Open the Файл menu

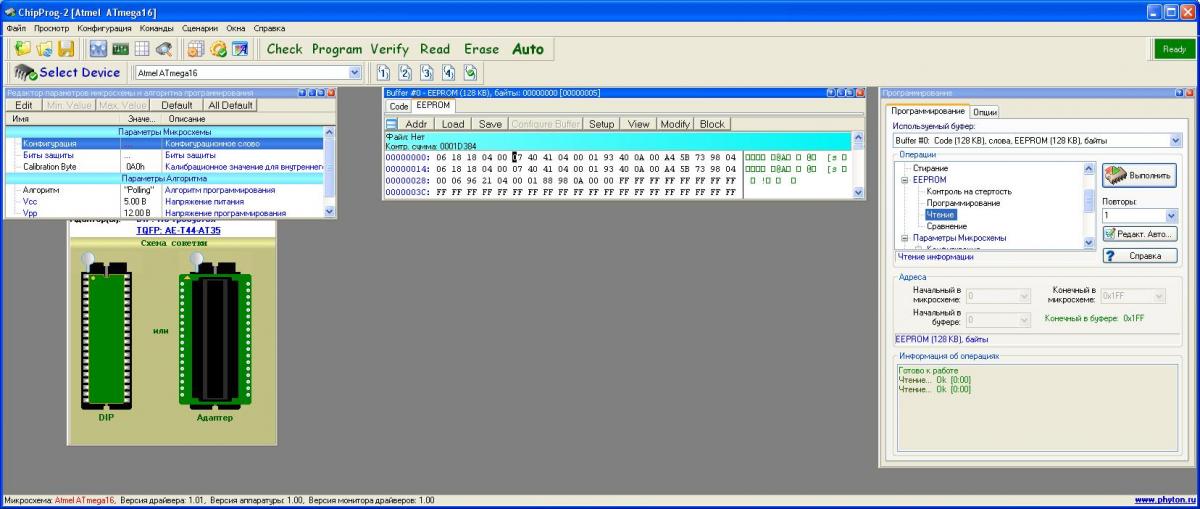[16, 28]
